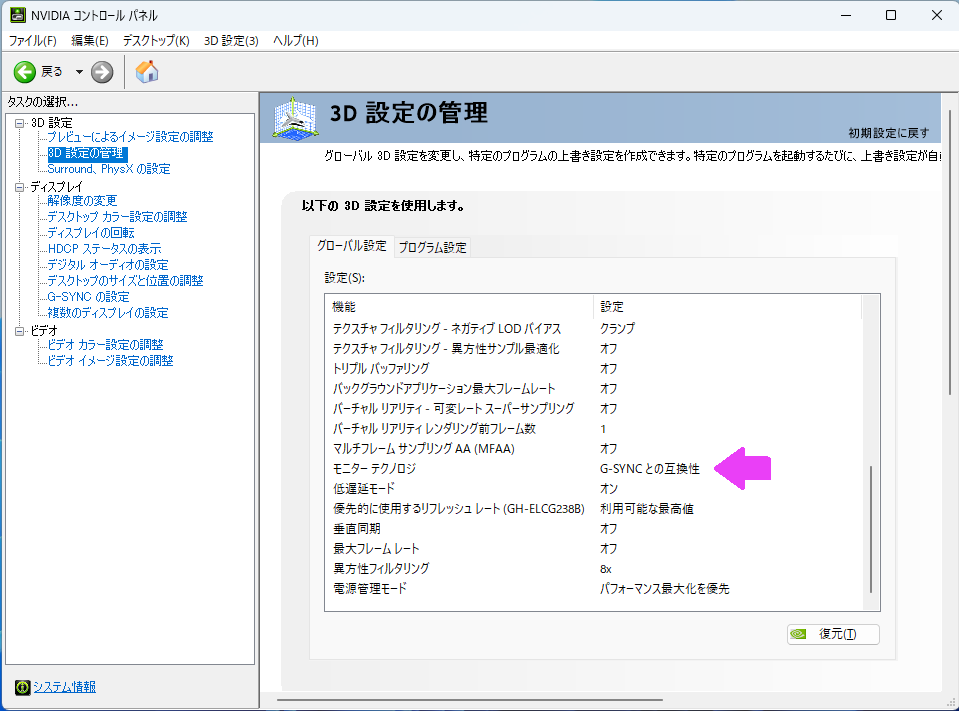Open 解像度の変更 in tree

(82, 201)
